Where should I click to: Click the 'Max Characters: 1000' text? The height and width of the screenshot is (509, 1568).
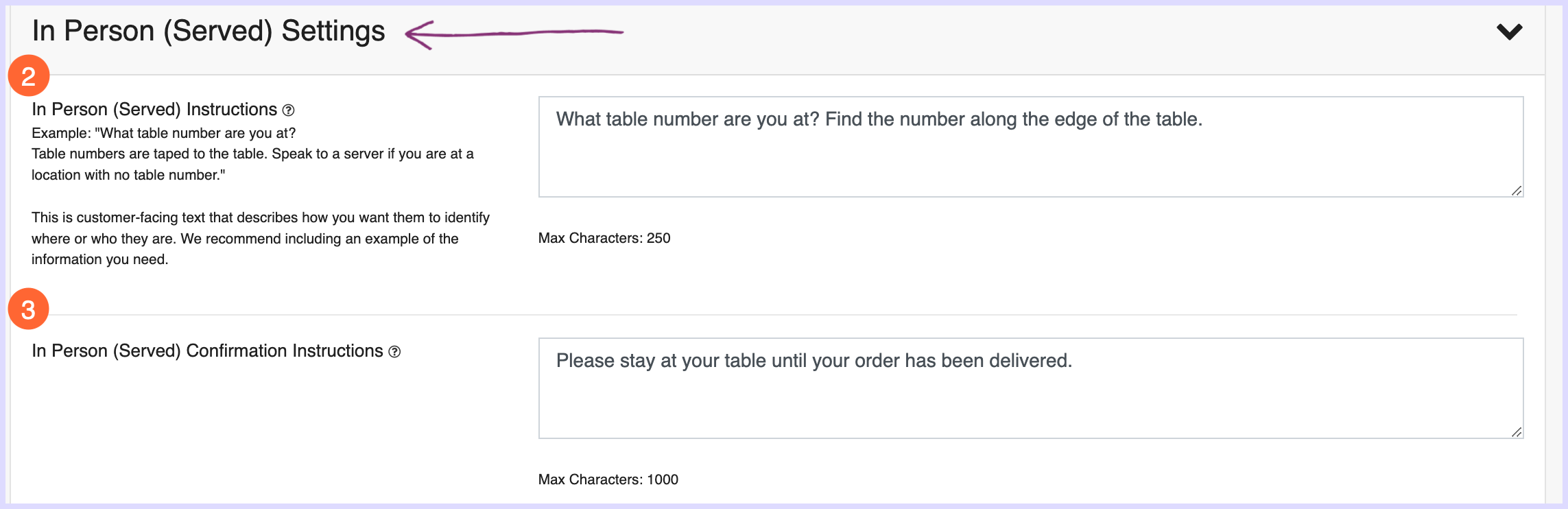[608, 480]
